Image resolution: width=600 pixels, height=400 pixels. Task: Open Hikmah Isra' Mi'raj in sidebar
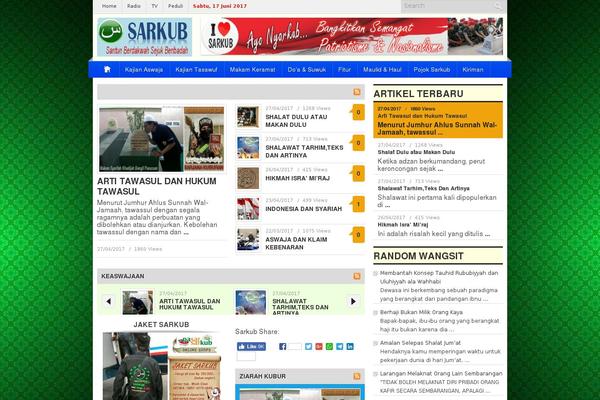pos(403,225)
